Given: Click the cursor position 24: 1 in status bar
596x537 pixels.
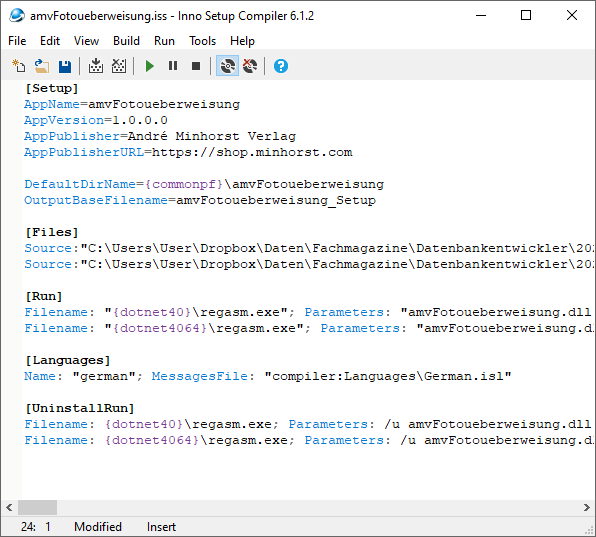Looking at the screenshot, I should pos(35,527).
